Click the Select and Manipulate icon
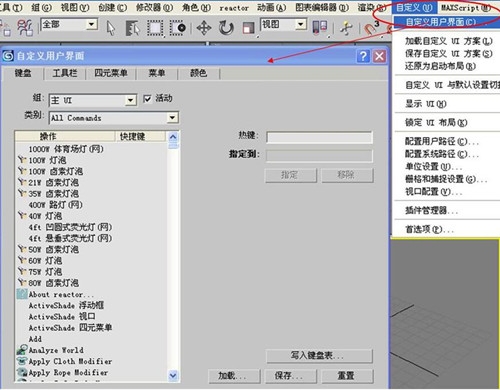The image size is (500, 390). (x=346, y=28)
